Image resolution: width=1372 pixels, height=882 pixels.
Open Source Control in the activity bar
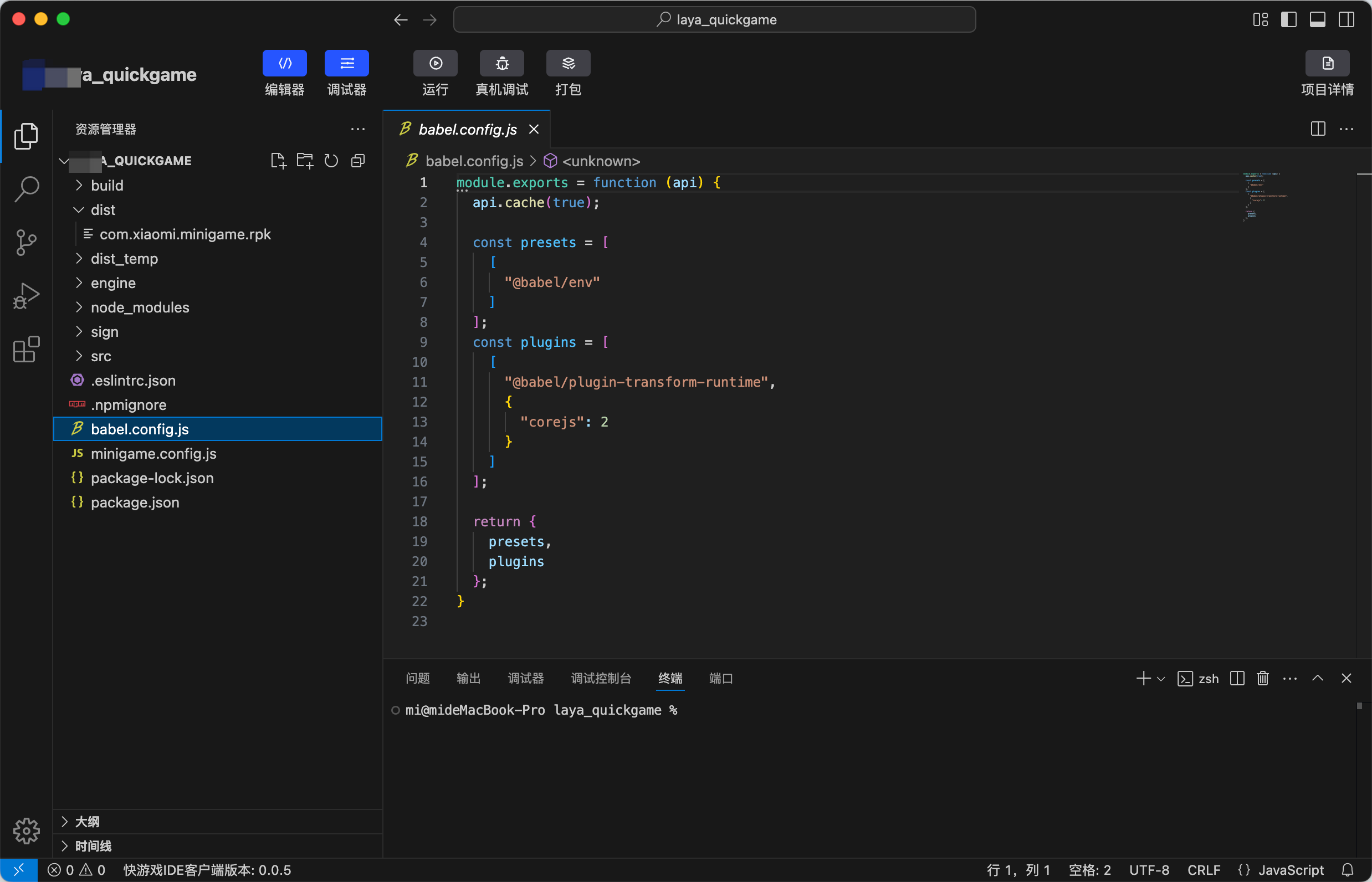click(x=27, y=242)
